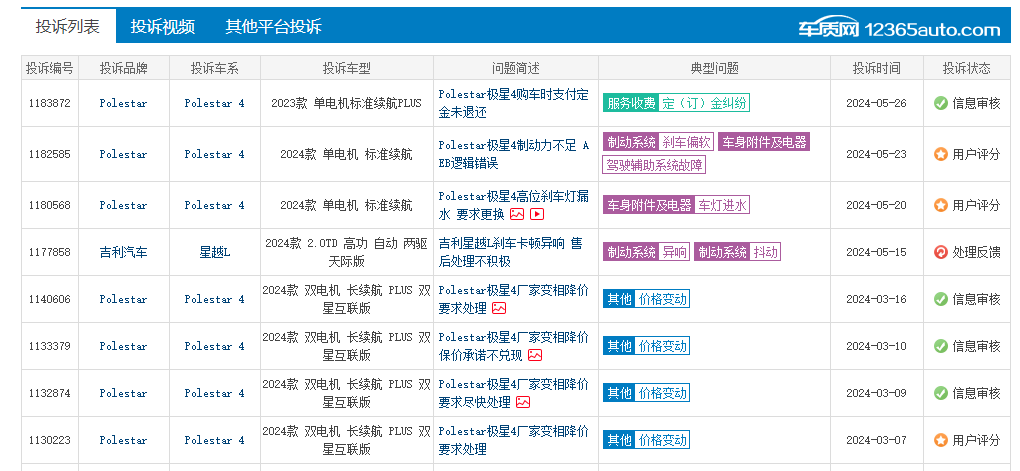Click the 投诉时间 column header
The width and height of the screenshot is (1020, 471).
coord(876,68)
